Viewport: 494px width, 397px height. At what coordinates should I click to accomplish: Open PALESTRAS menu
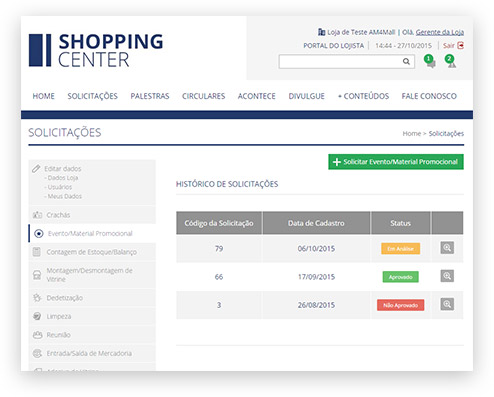coord(150,96)
